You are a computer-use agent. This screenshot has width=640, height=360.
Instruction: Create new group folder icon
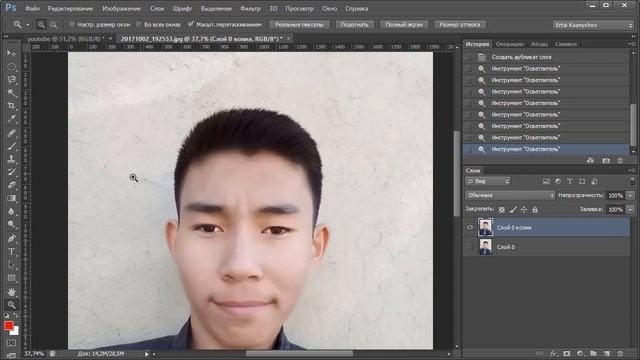[x=593, y=353]
